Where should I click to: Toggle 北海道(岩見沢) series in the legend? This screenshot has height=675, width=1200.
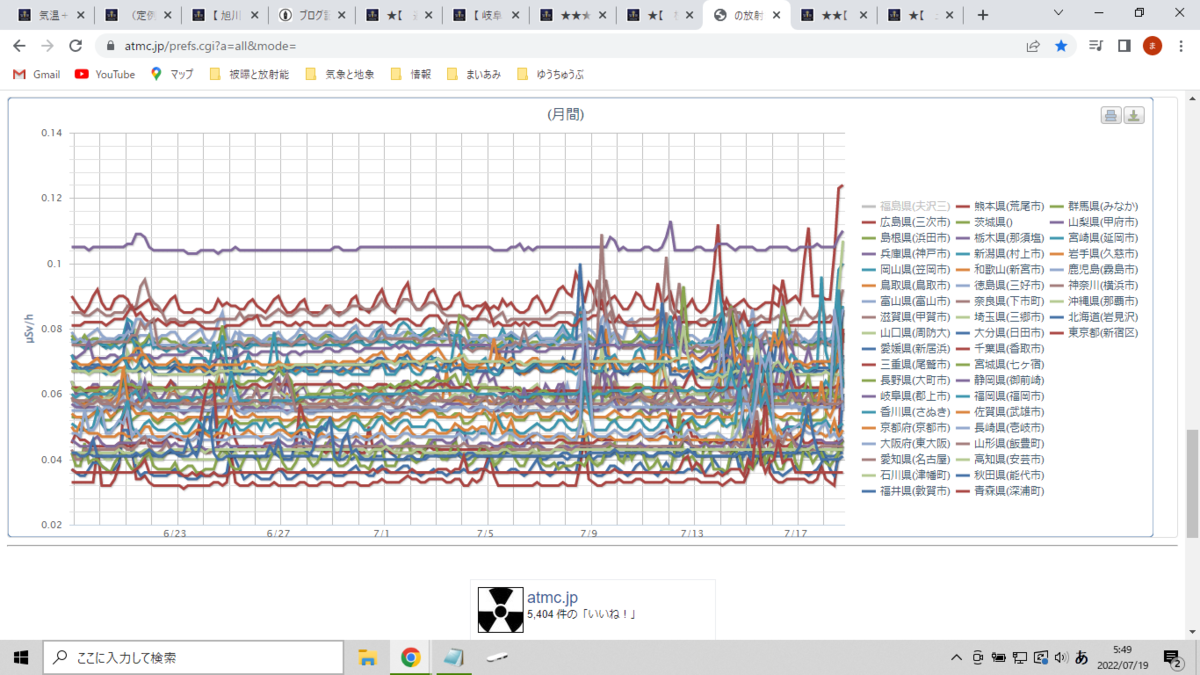[1094, 317]
